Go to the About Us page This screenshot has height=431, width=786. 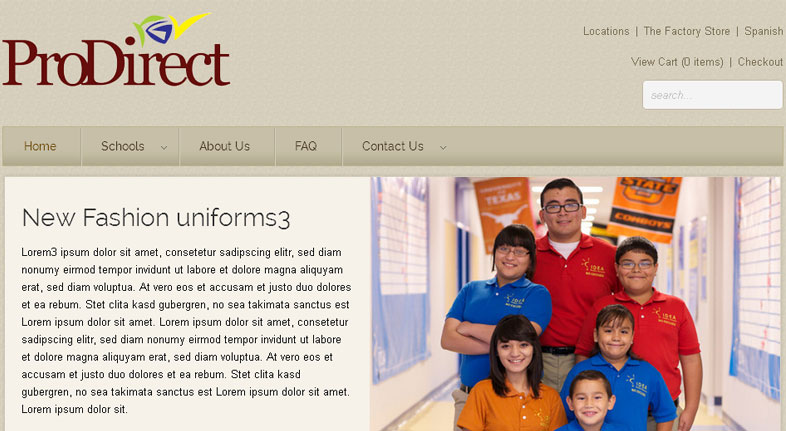pos(225,146)
